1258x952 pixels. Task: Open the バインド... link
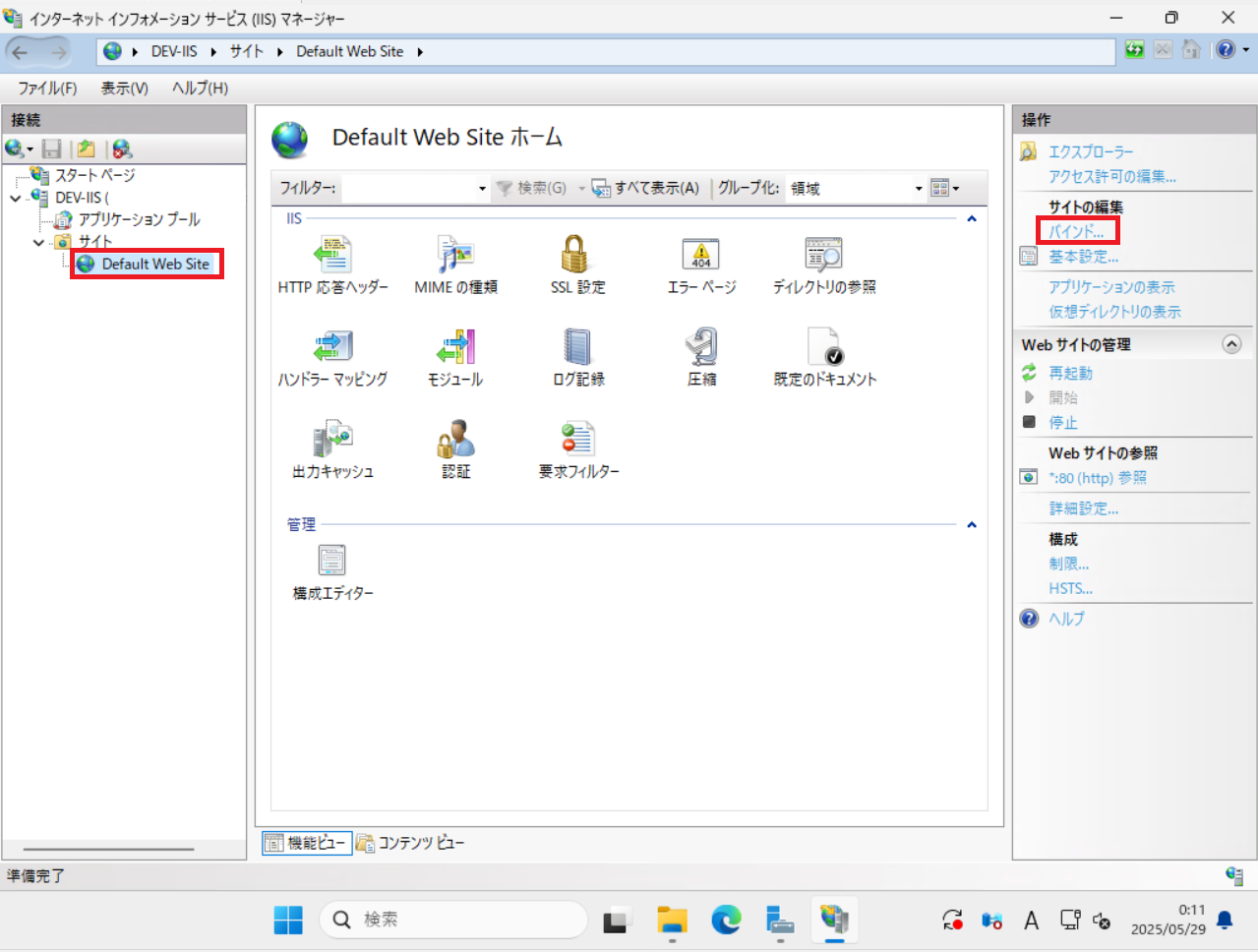tap(1076, 232)
